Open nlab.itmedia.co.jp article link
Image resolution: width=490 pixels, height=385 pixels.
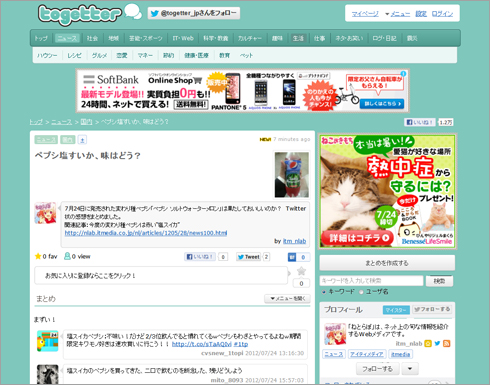tap(146, 233)
